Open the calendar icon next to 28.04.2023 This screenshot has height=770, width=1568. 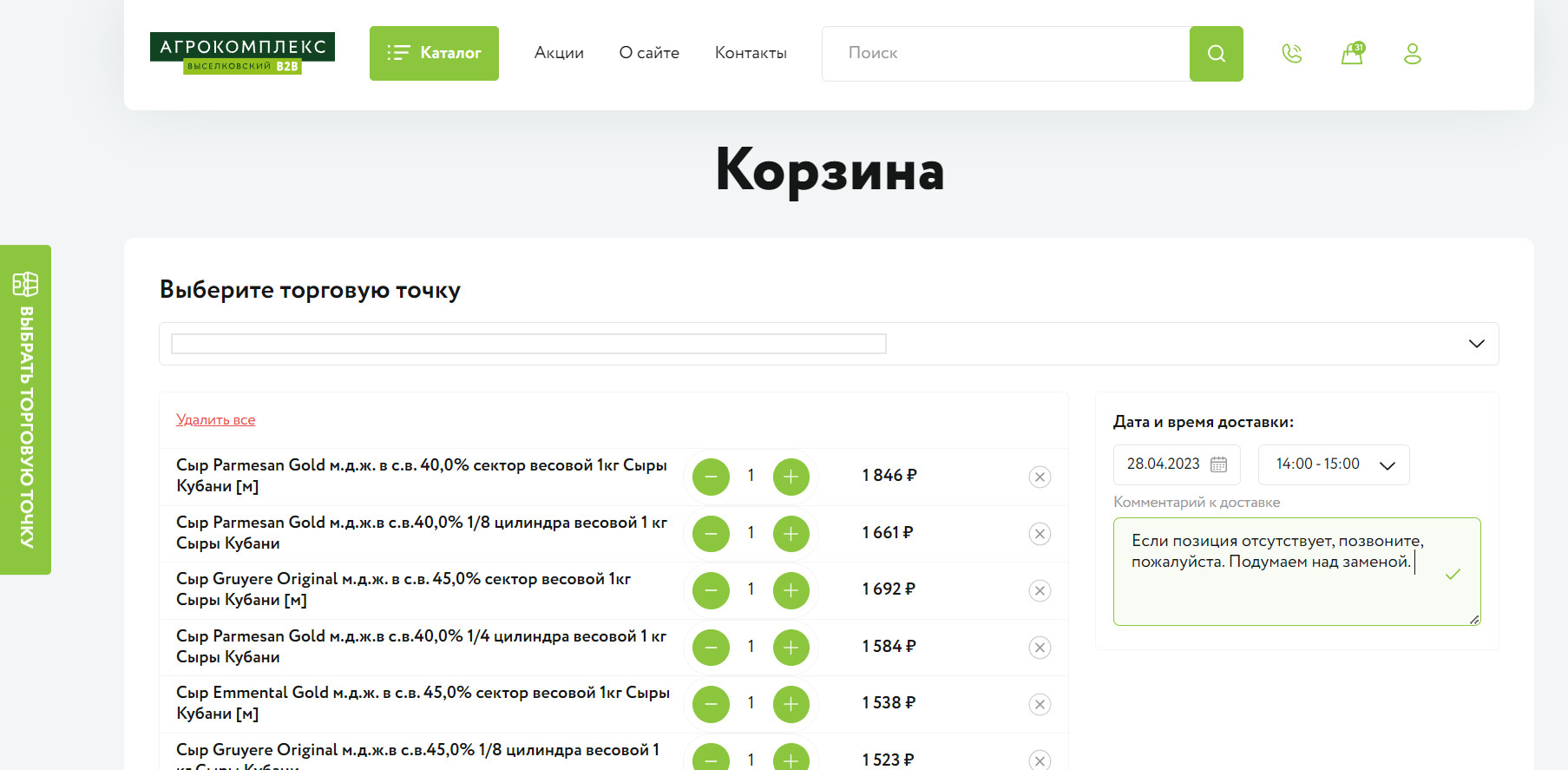[x=1218, y=464]
